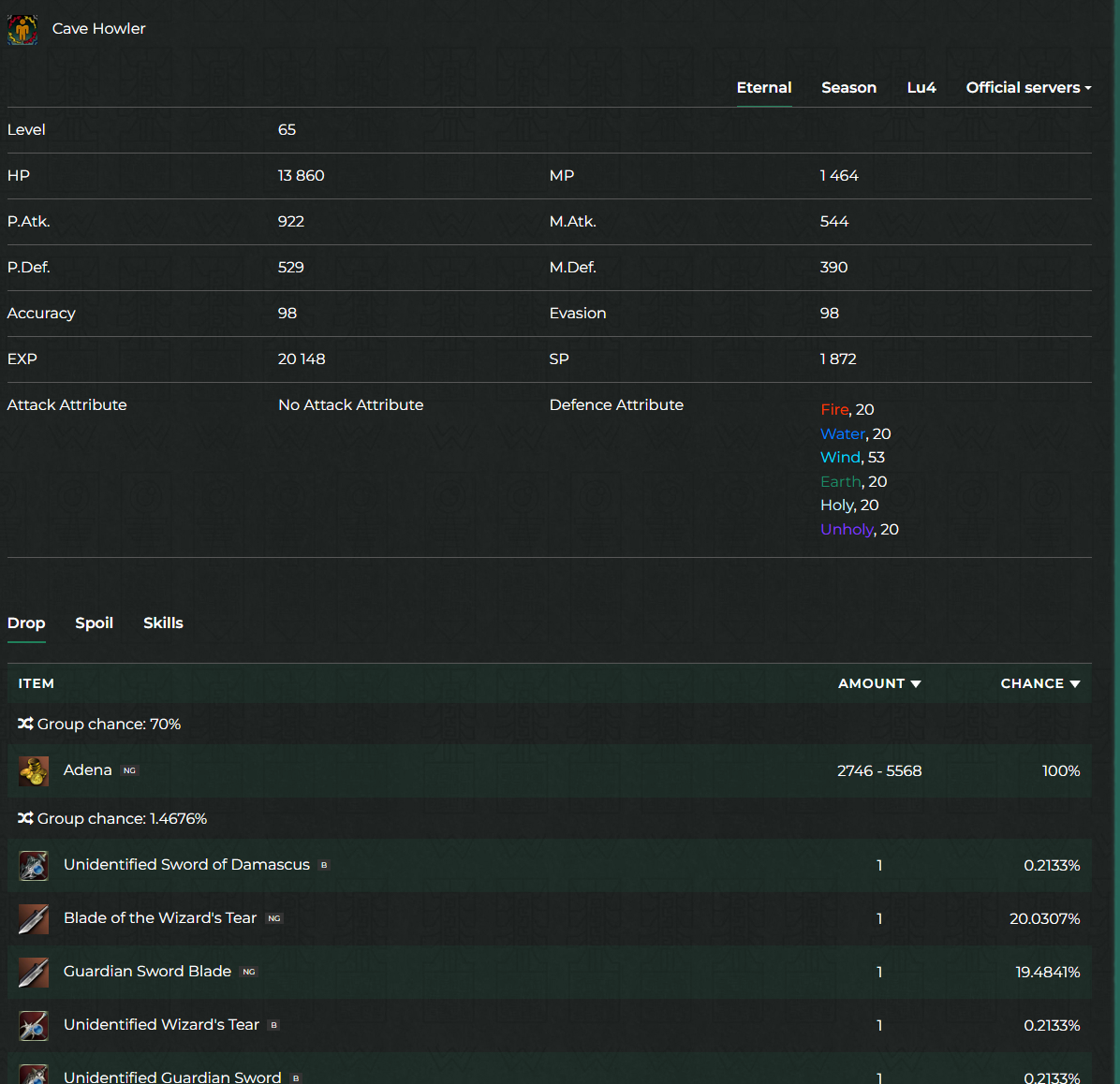Open the Official servers dropdown

[x=1028, y=88]
